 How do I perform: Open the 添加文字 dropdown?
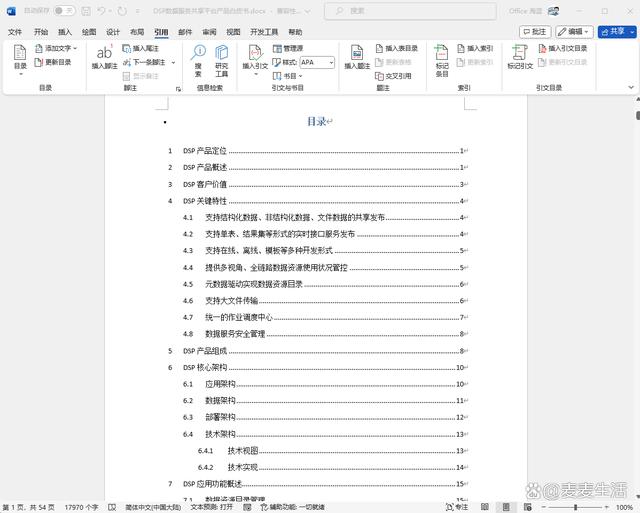pyautogui.click(x=56, y=49)
